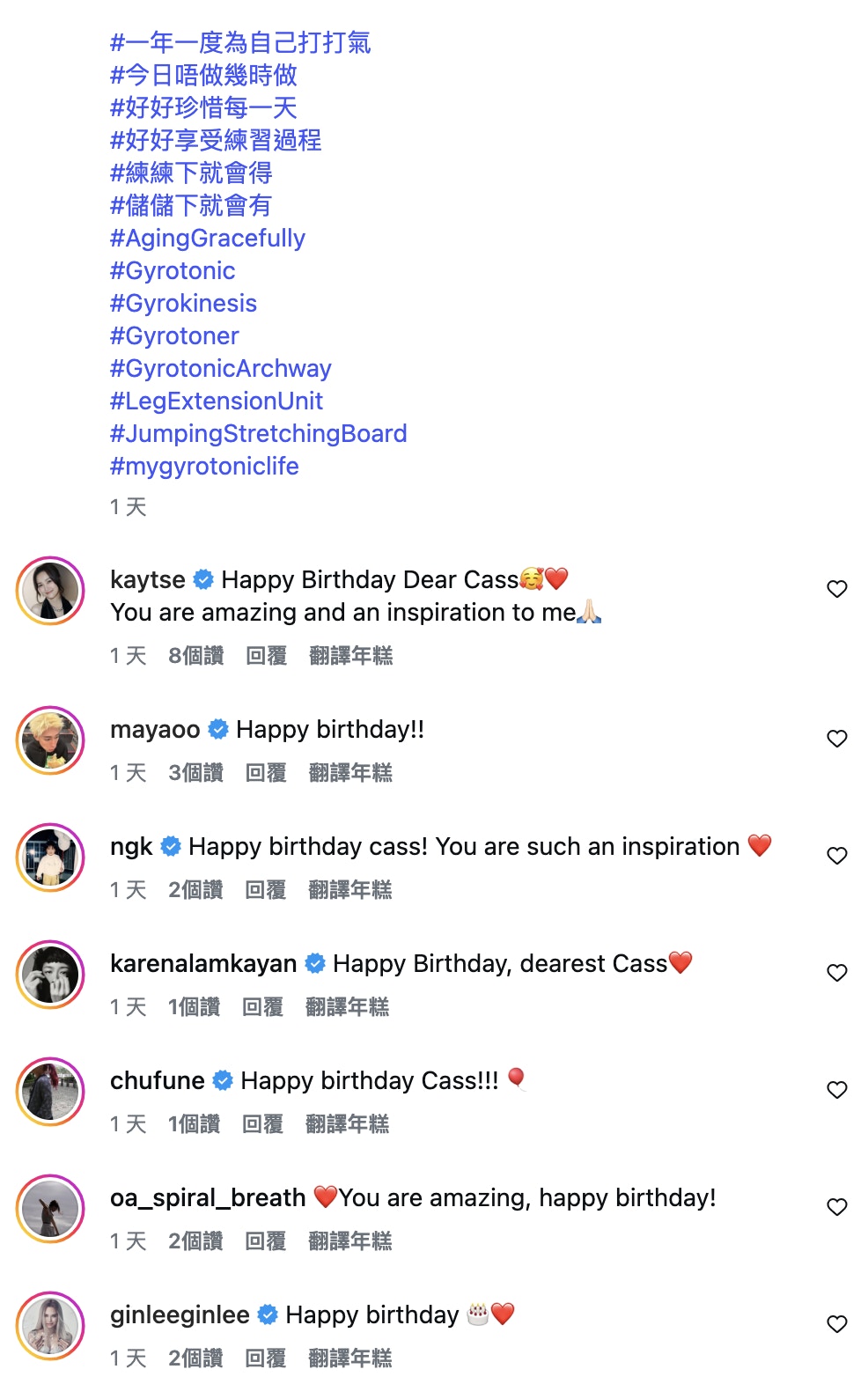The height and width of the screenshot is (1384, 868).
Task: View 8 likes on kaytse's comment
Action: (195, 656)
